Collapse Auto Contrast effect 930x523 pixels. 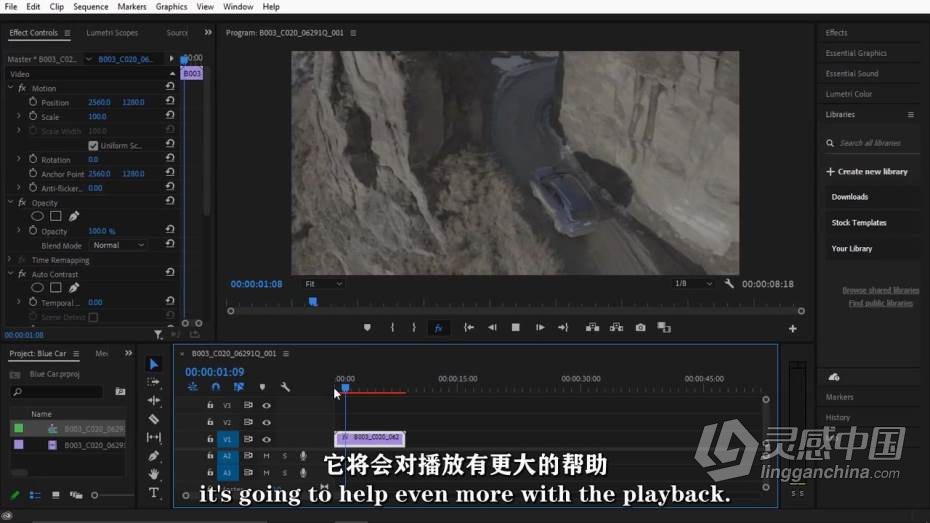10,274
